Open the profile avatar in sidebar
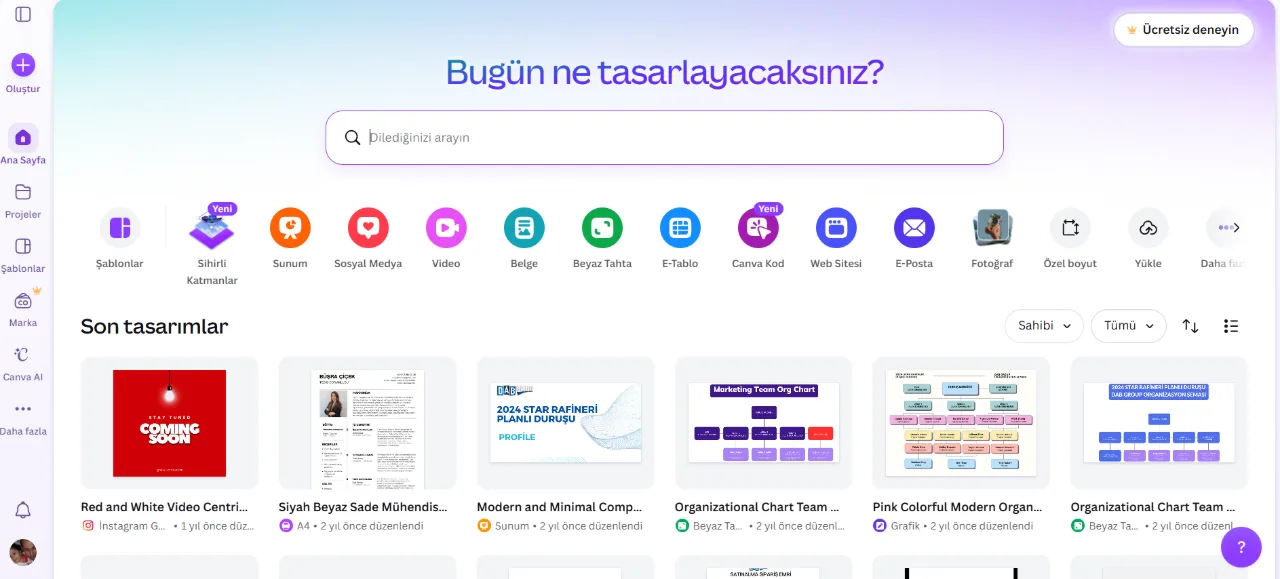 click(23, 552)
